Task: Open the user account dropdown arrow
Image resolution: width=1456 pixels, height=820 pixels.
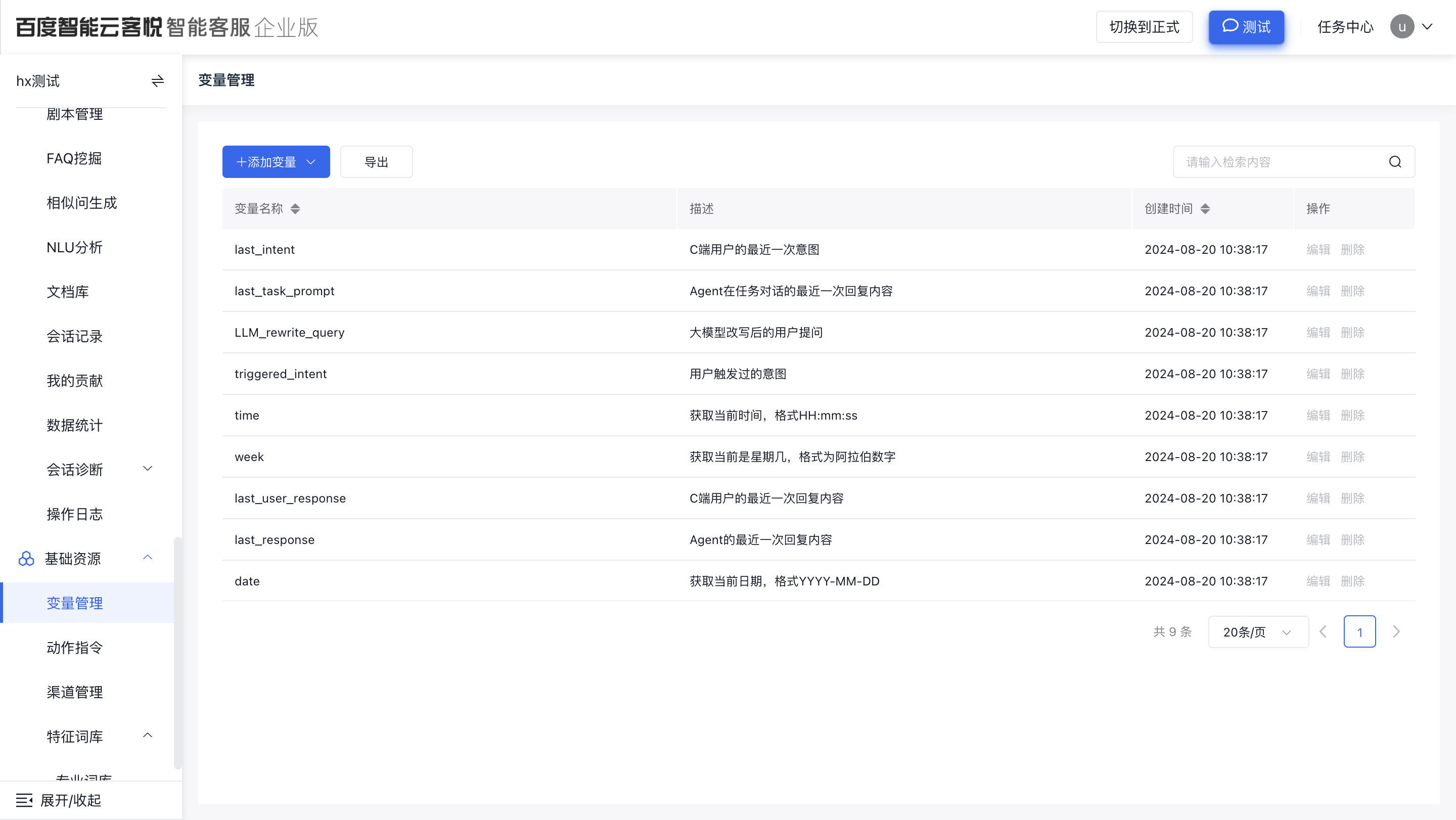Action: (x=1427, y=27)
